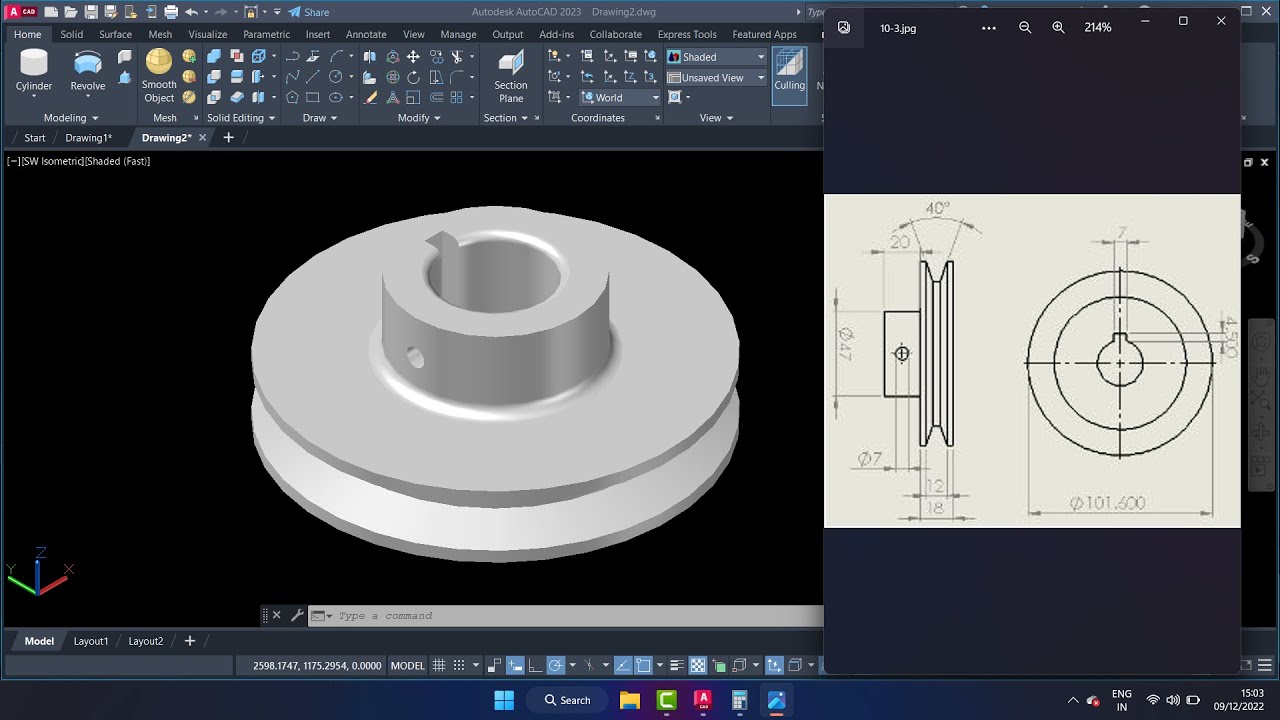Click the Cylinder solid tool icon
Image resolution: width=1280 pixels, height=720 pixels.
(34, 62)
